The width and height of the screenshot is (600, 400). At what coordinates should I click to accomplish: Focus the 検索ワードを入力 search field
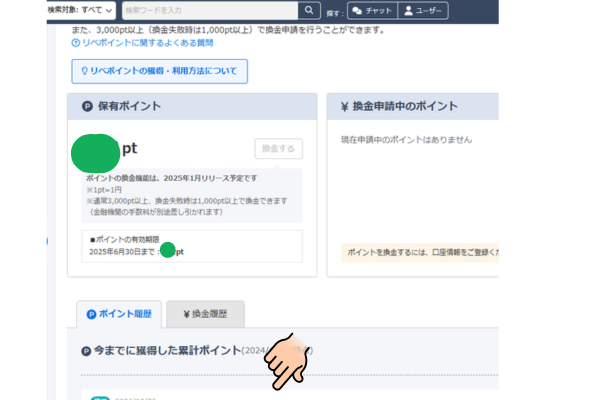tap(210, 10)
